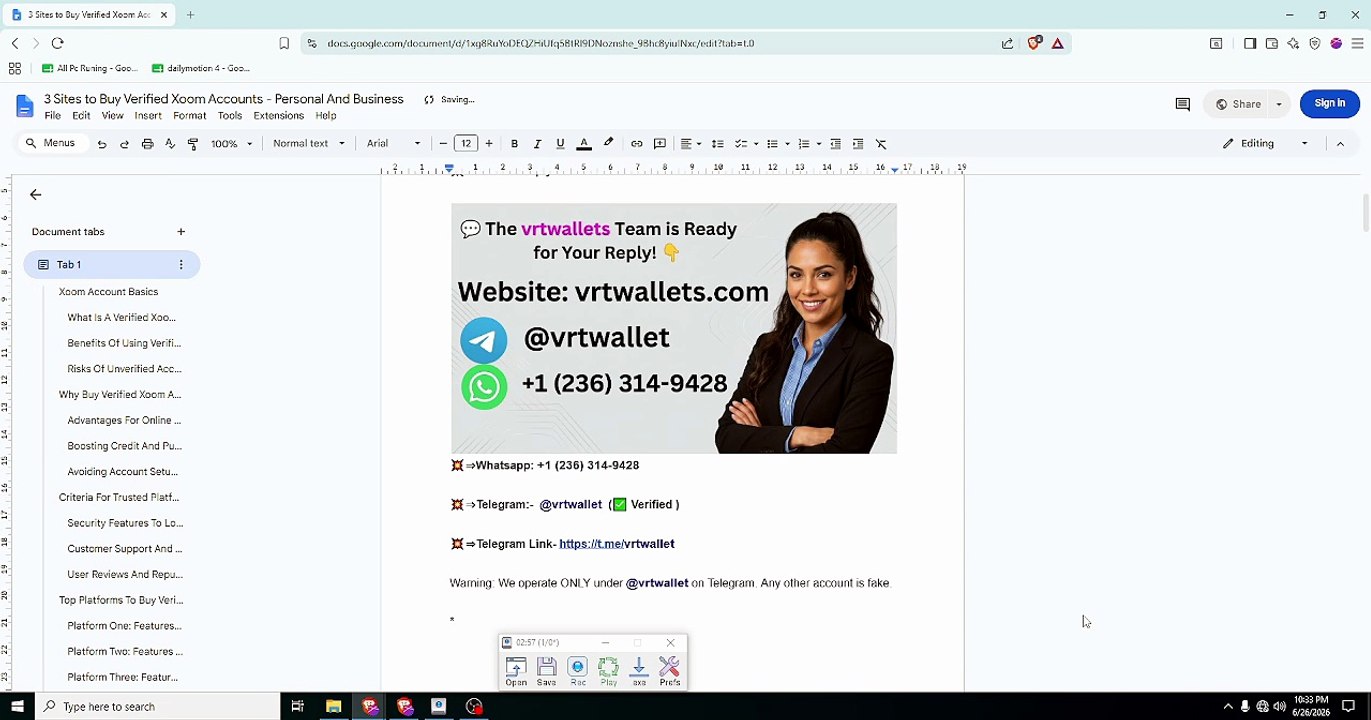Open the highlight color picker
The width and height of the screenshot is (1371, 720).
click(x=608, y=144)
